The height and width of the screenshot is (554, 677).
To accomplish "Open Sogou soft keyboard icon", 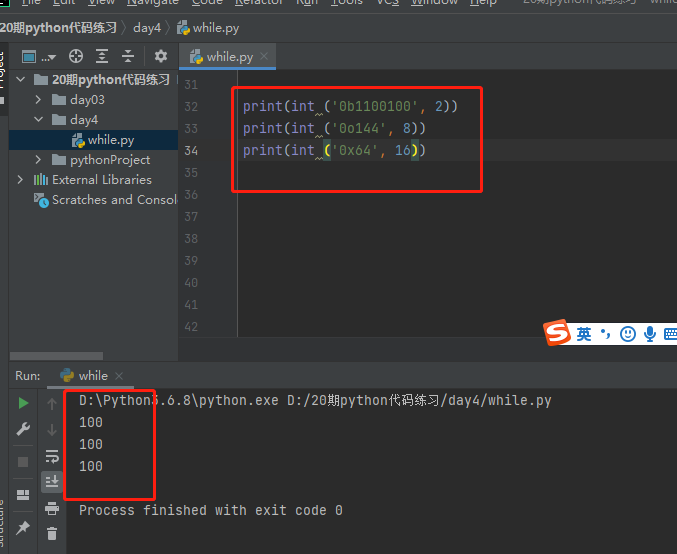I will coord(670,334).
